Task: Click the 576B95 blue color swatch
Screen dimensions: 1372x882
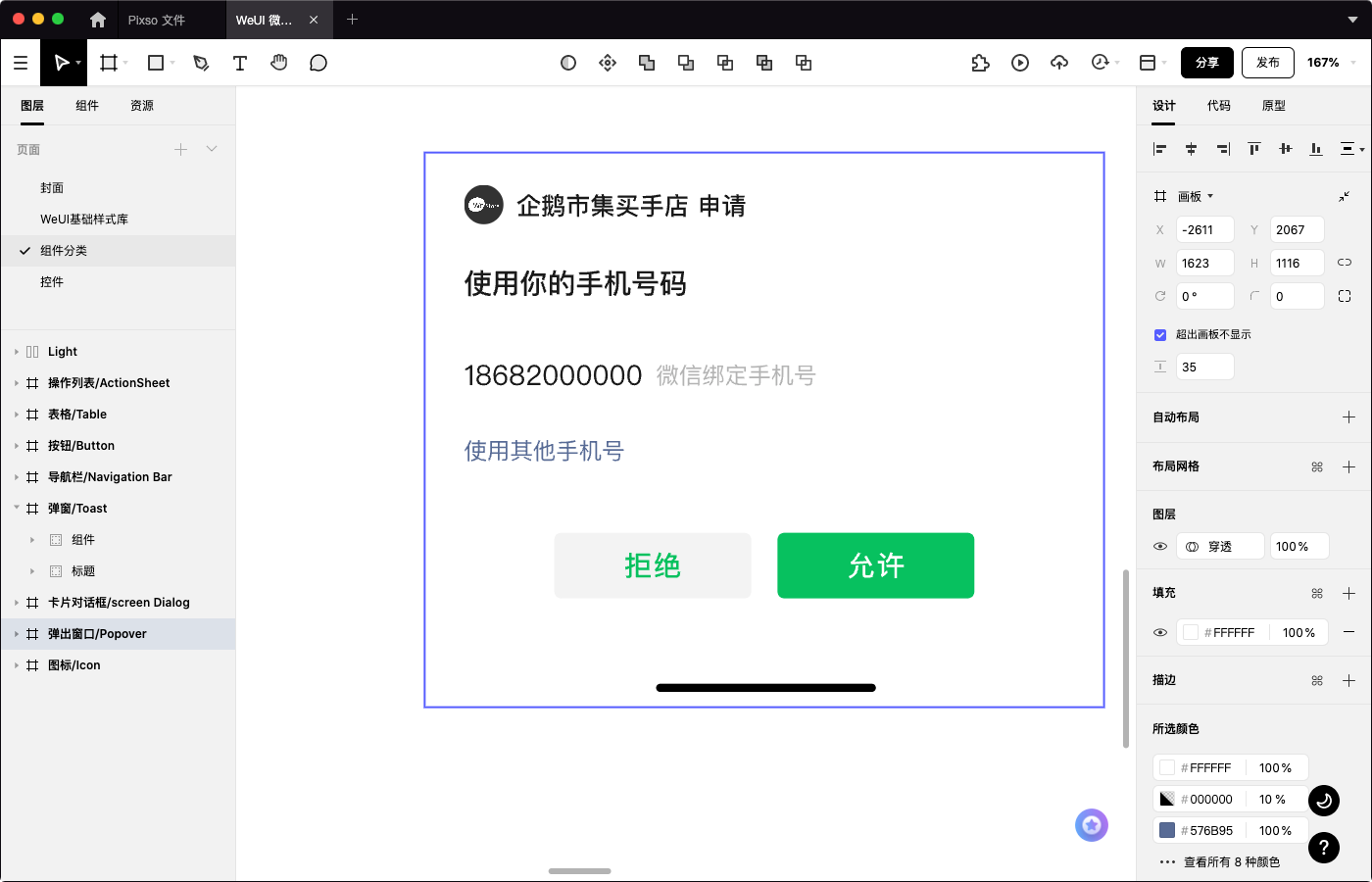Action: [1167, 831]
